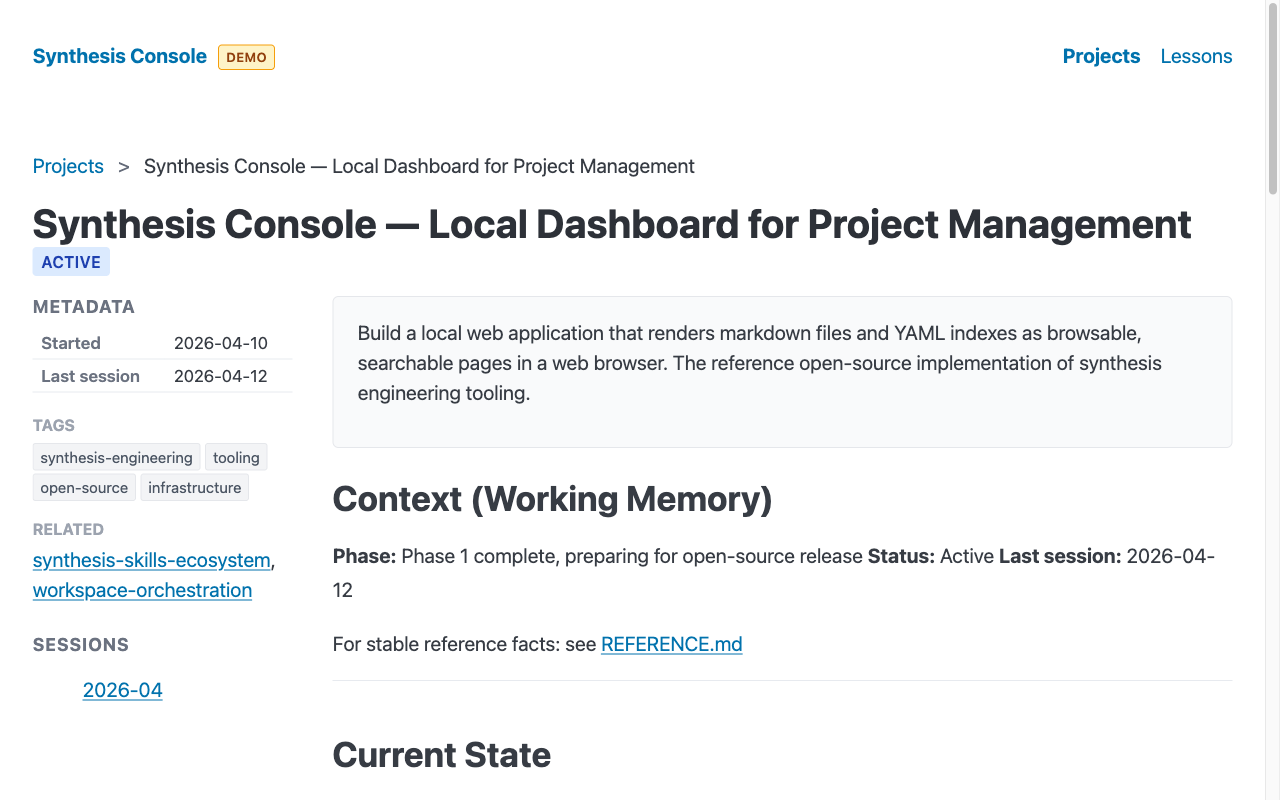Screen dimensions: 1280x800
Task: Click the Started date in metadata
Action: coord(220,343)
